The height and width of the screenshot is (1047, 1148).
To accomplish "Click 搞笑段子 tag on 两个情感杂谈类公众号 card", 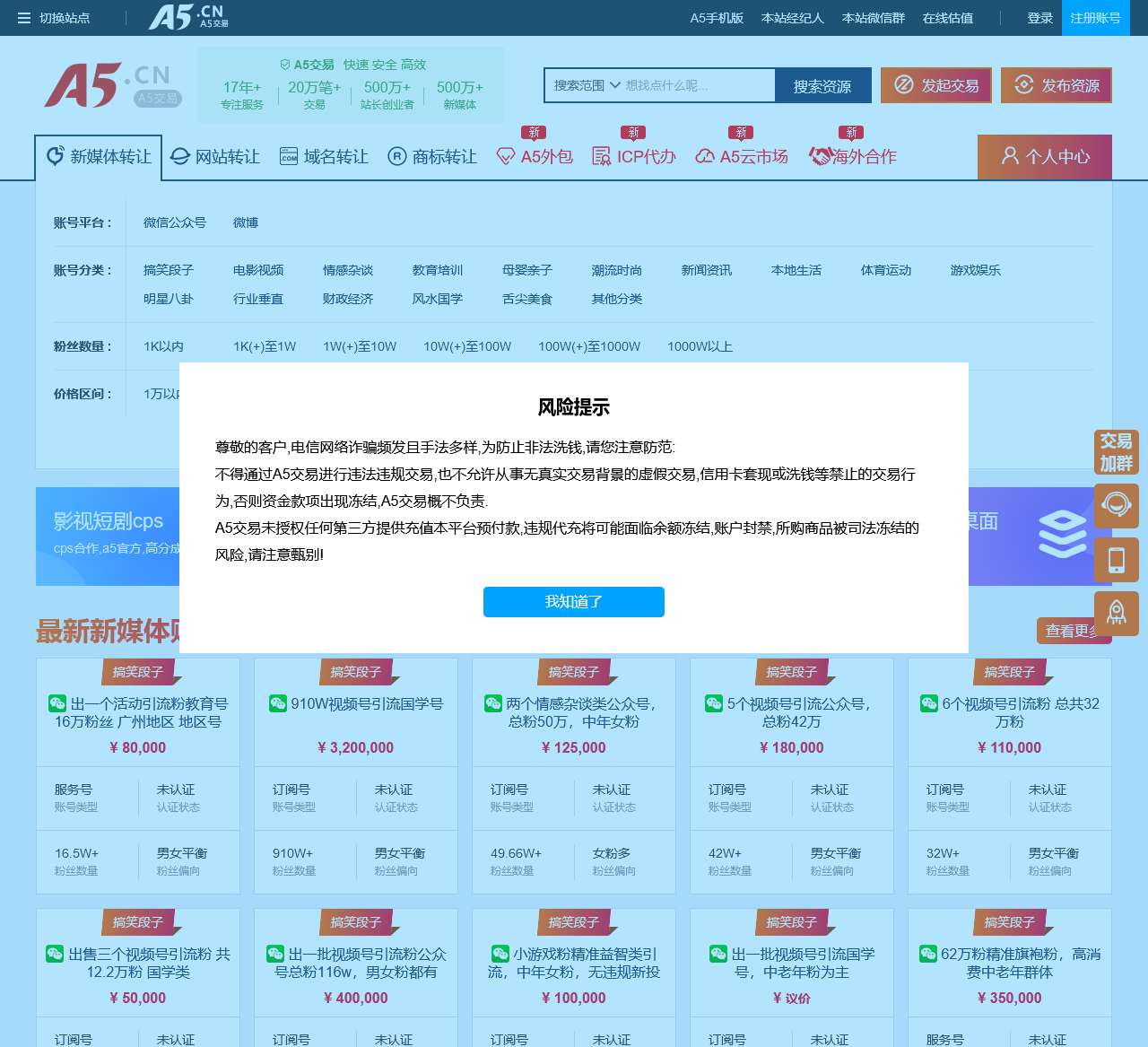I will pyautogui.click(x=574, y=672).
